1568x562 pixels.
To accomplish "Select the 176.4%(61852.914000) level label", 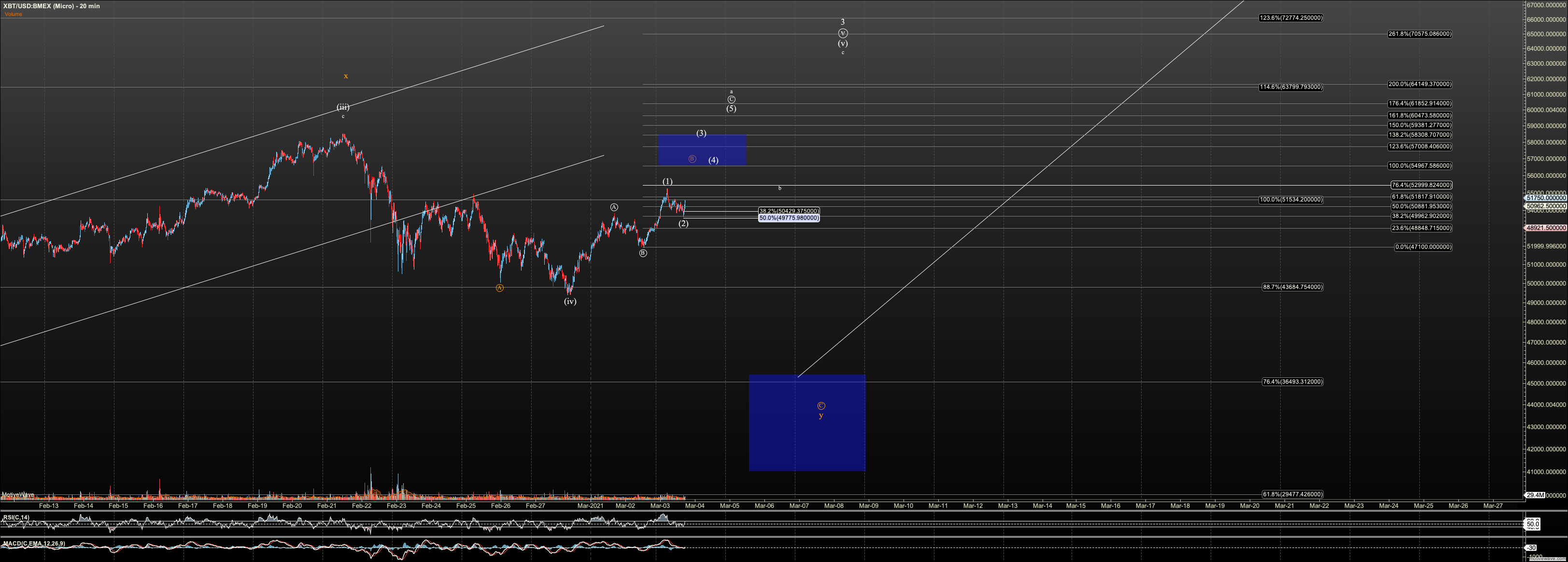I will pyautogui.click(x=1419, y=103).
